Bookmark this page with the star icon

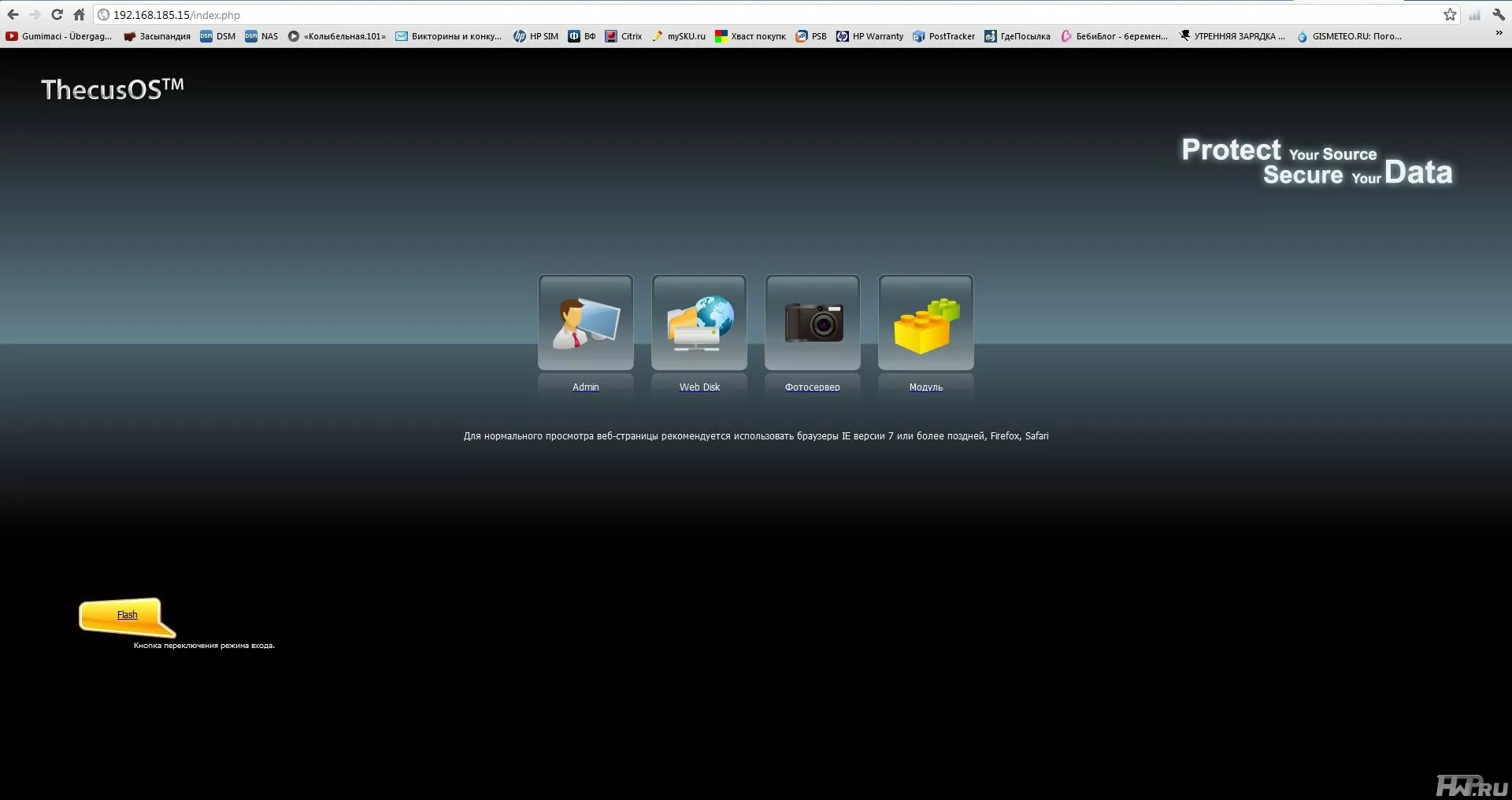pyautogui.click(x=1450, y=15)
